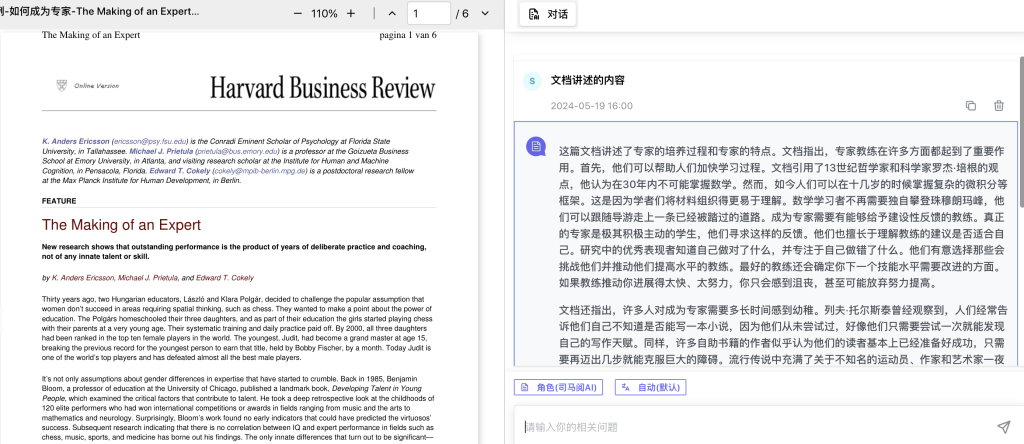The height and width of the screenshot is (444, 1024).
Task: Click pagina 1 van 6 header text
Action: pyautogui.click(x=408, y=35)
